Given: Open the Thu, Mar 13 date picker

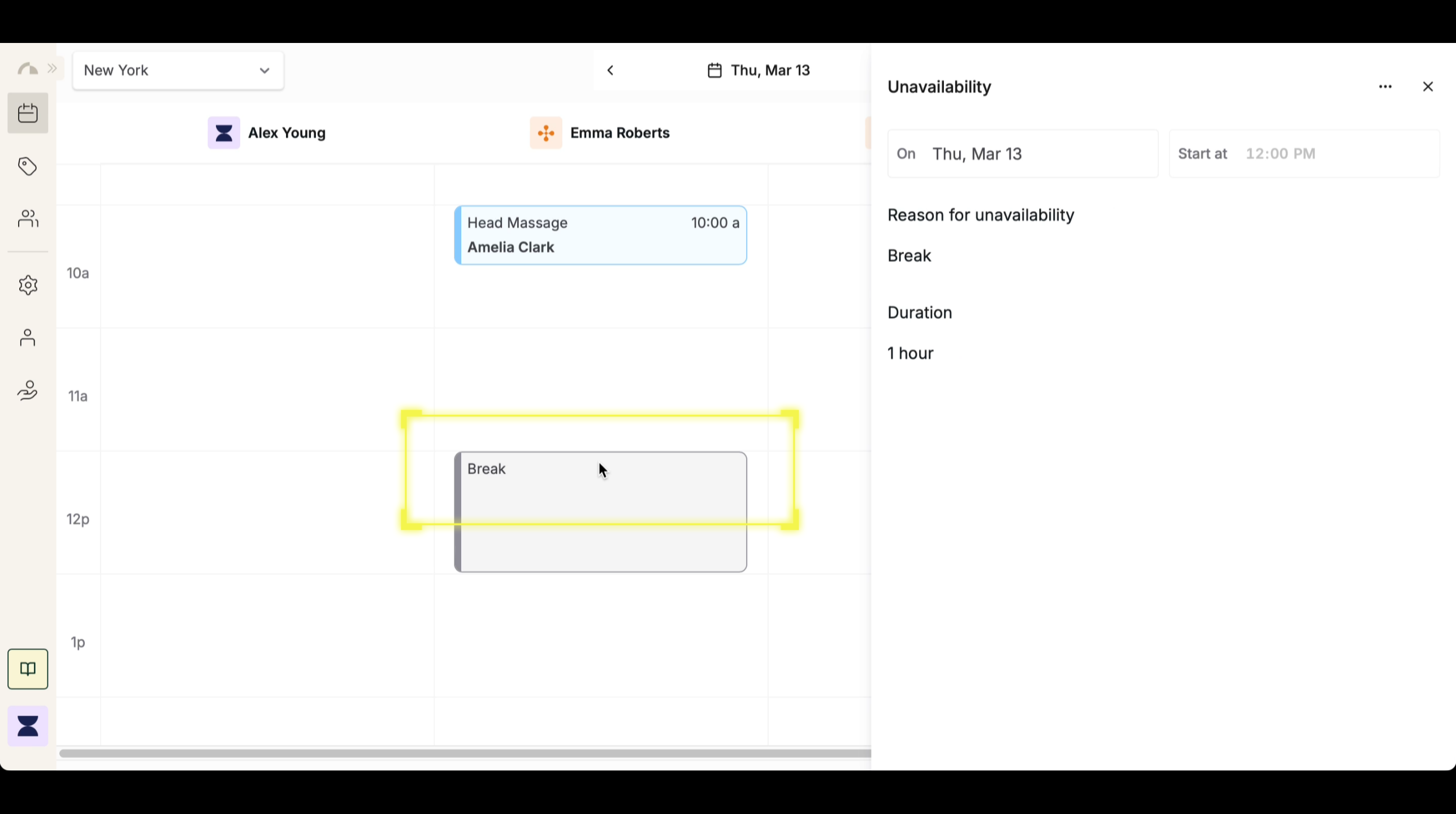Looking at the screenshot, I should pos(759,71).
